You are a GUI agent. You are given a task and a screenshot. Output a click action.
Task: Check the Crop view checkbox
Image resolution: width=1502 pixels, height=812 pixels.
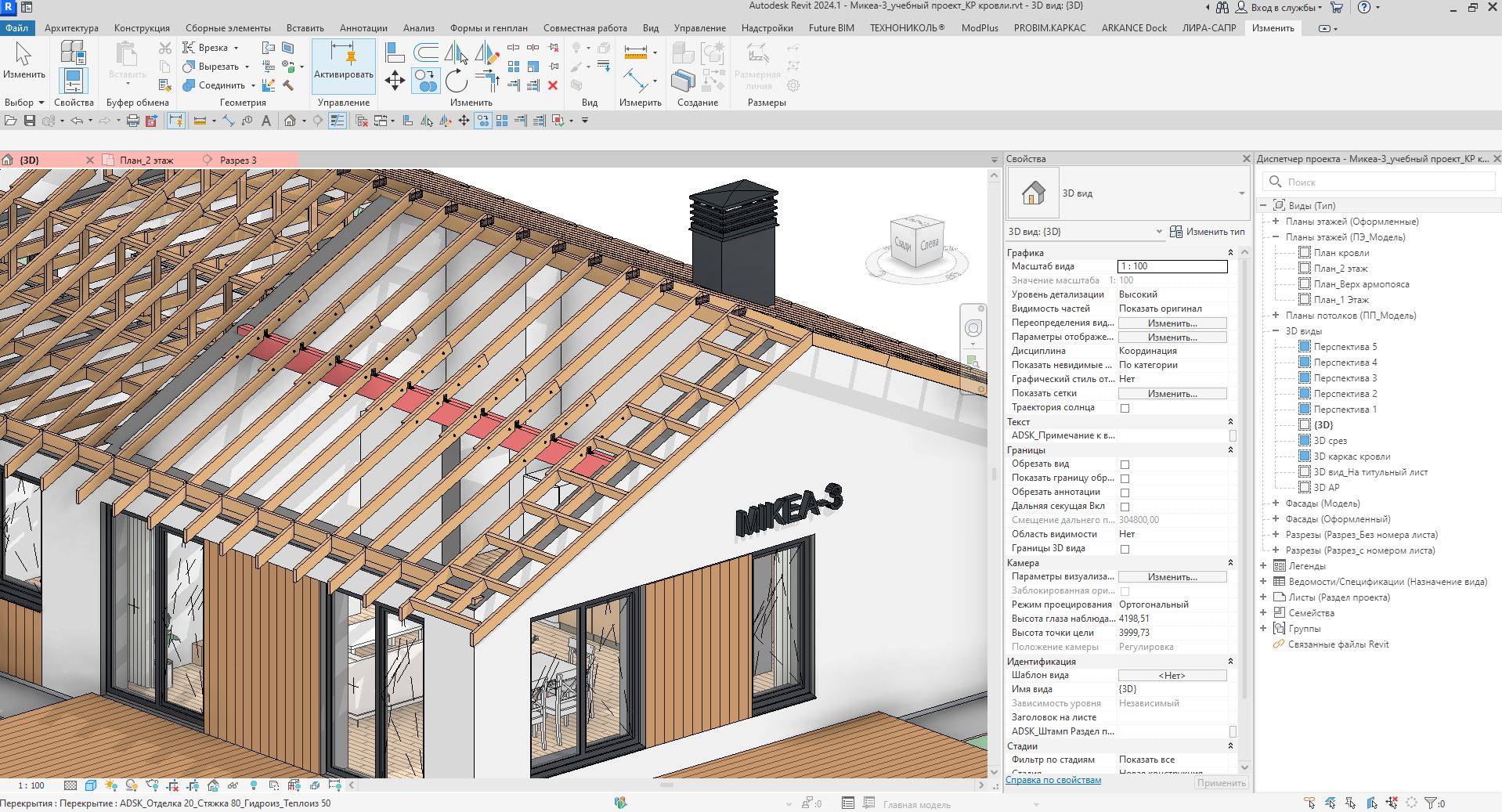pos(1125,464)
